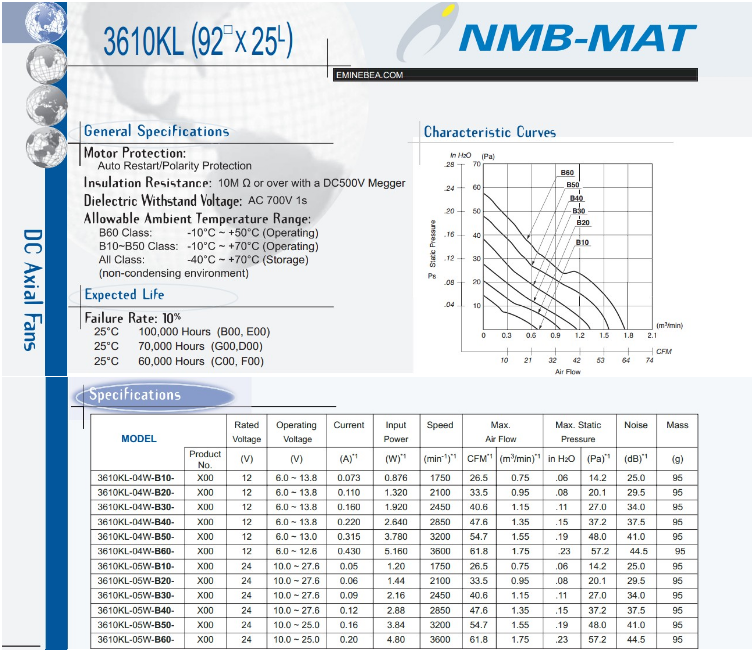Click the Specifications section badge

[x=154, y=395]
